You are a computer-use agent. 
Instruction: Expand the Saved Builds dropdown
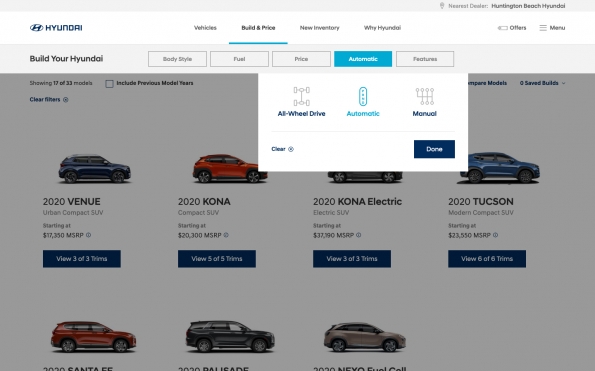click(x=543, y=83)
